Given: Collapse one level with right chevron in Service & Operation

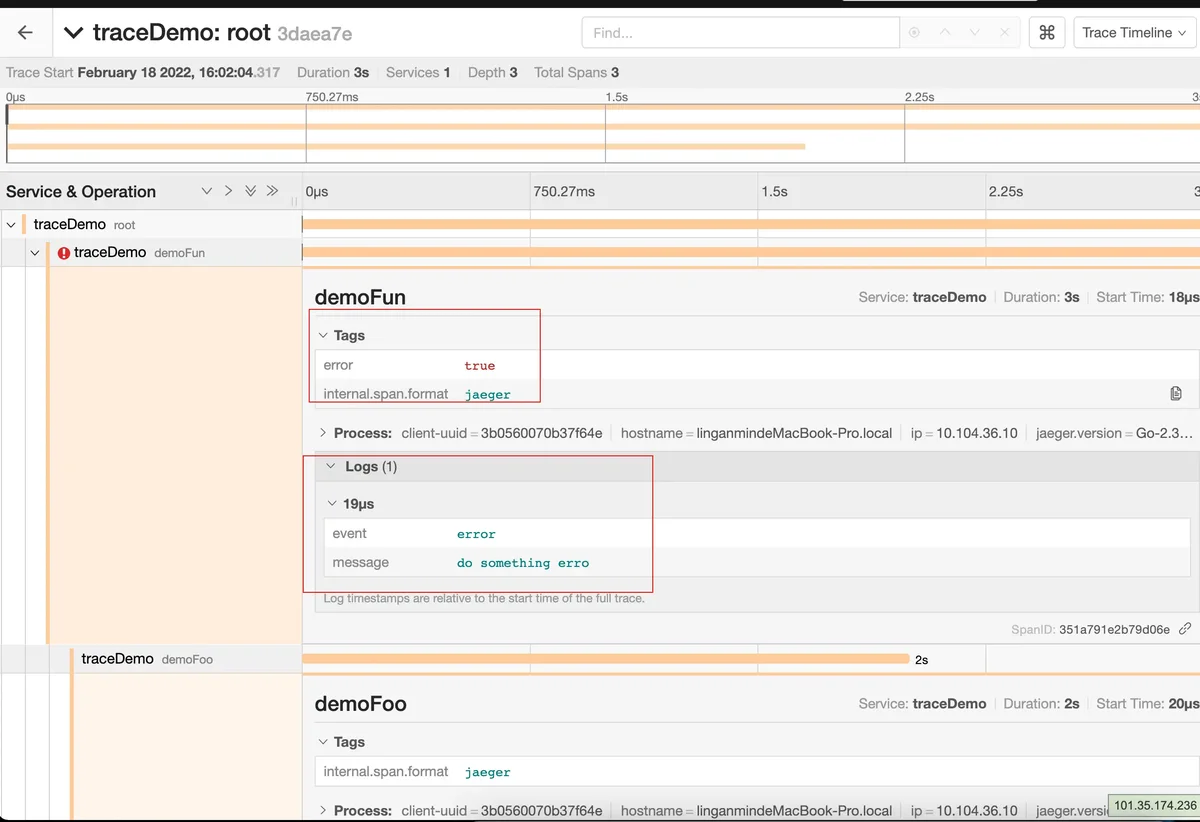Looking at the screenshot, I should coord(228,191).
